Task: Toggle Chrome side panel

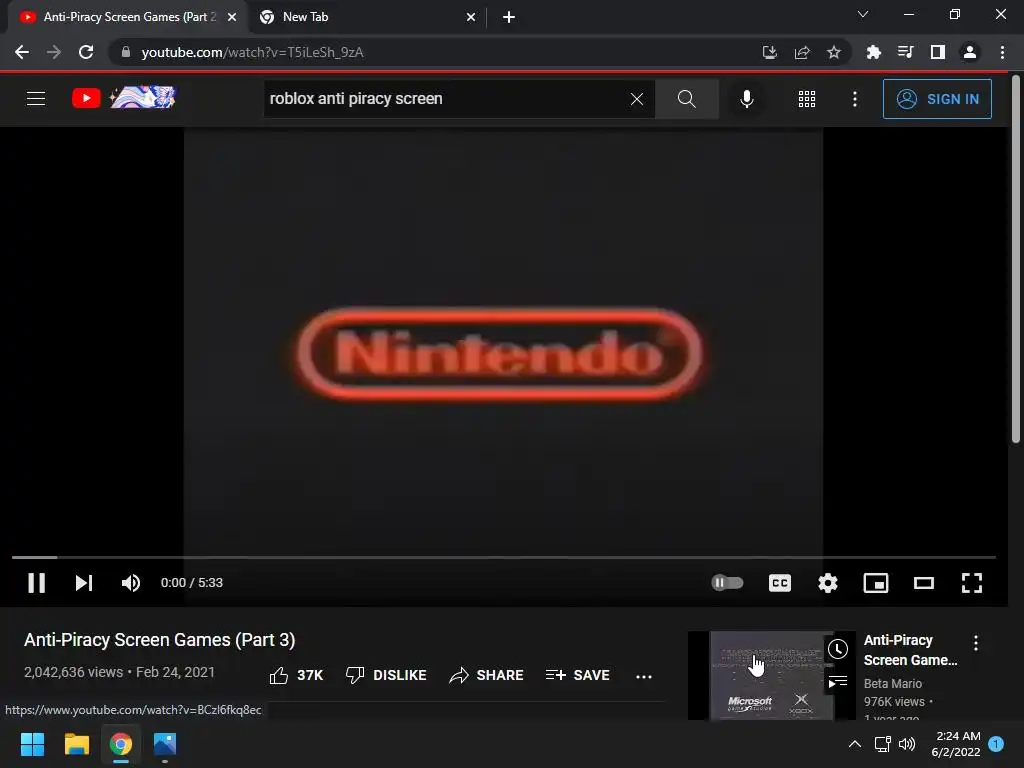Action: click(937, 52)
